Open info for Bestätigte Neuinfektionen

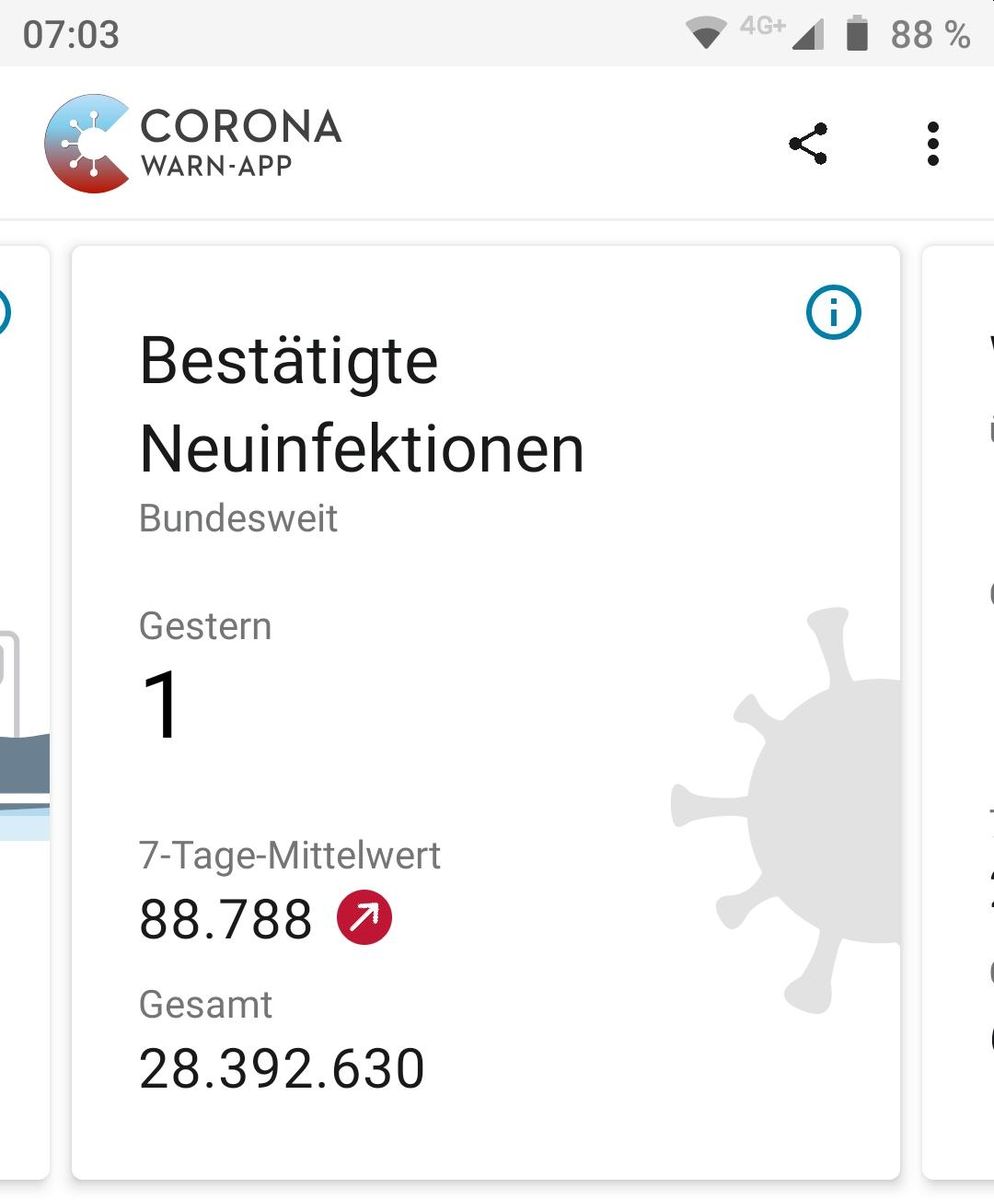click(x=832, y=313)
